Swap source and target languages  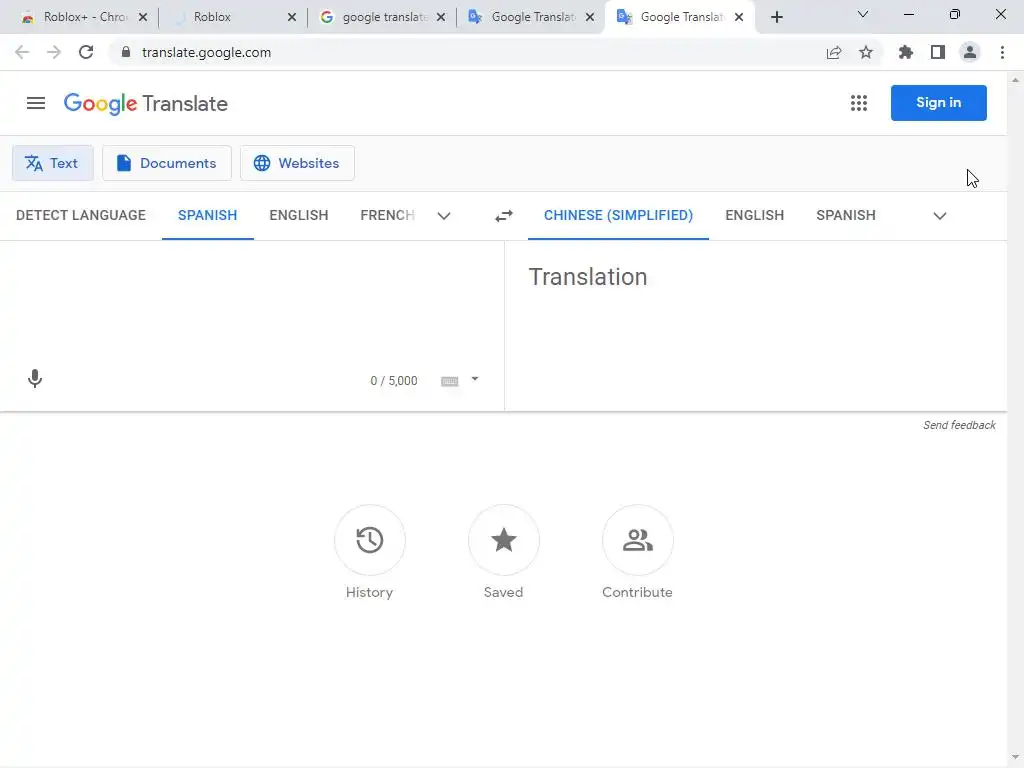[x=504, y=216]
